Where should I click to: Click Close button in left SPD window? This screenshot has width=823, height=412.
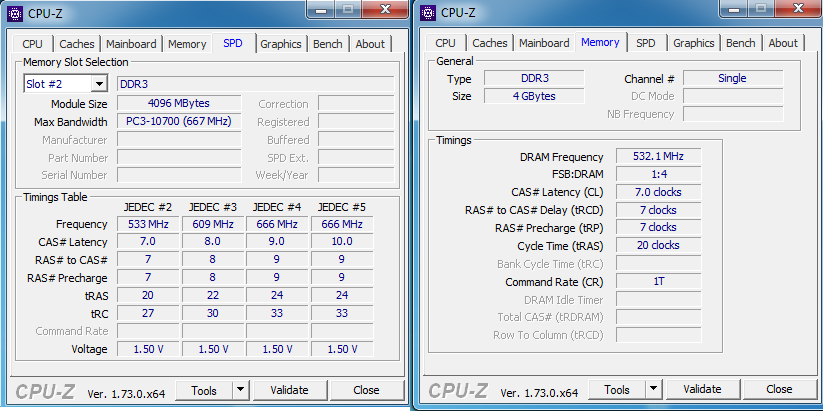[x=366, y=390]
